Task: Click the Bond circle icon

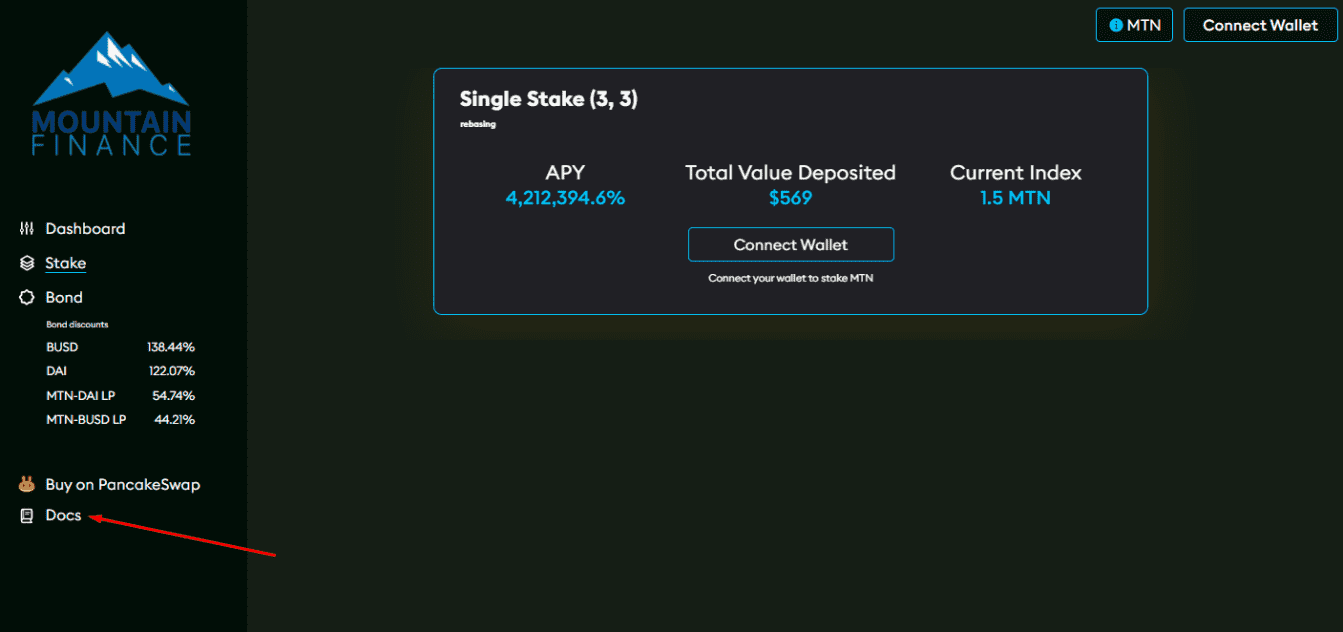Action: pyautogui.click(x=27, y=298)
